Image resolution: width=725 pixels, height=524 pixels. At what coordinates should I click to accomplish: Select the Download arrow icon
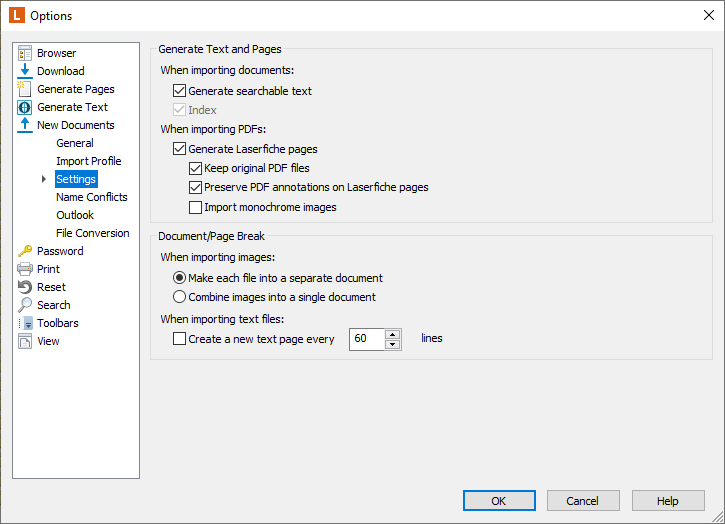tap(25, 71)
